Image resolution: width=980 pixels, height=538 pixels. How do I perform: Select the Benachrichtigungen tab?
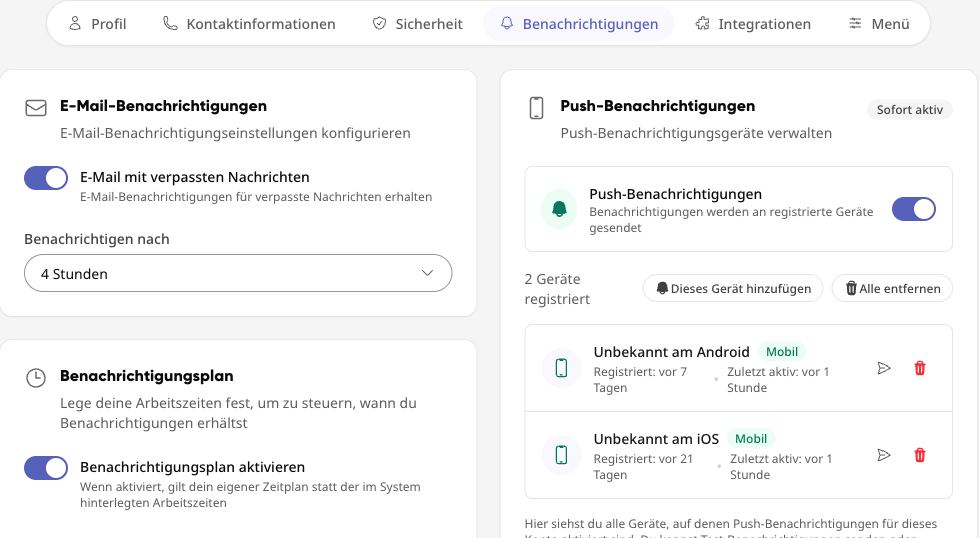pos(579,24)
